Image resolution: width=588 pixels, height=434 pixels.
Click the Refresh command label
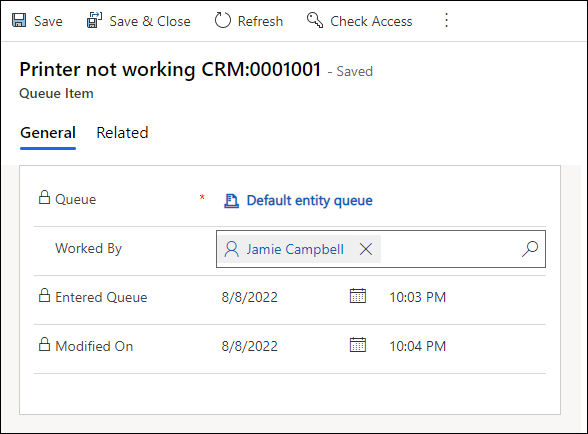[260, 21]
